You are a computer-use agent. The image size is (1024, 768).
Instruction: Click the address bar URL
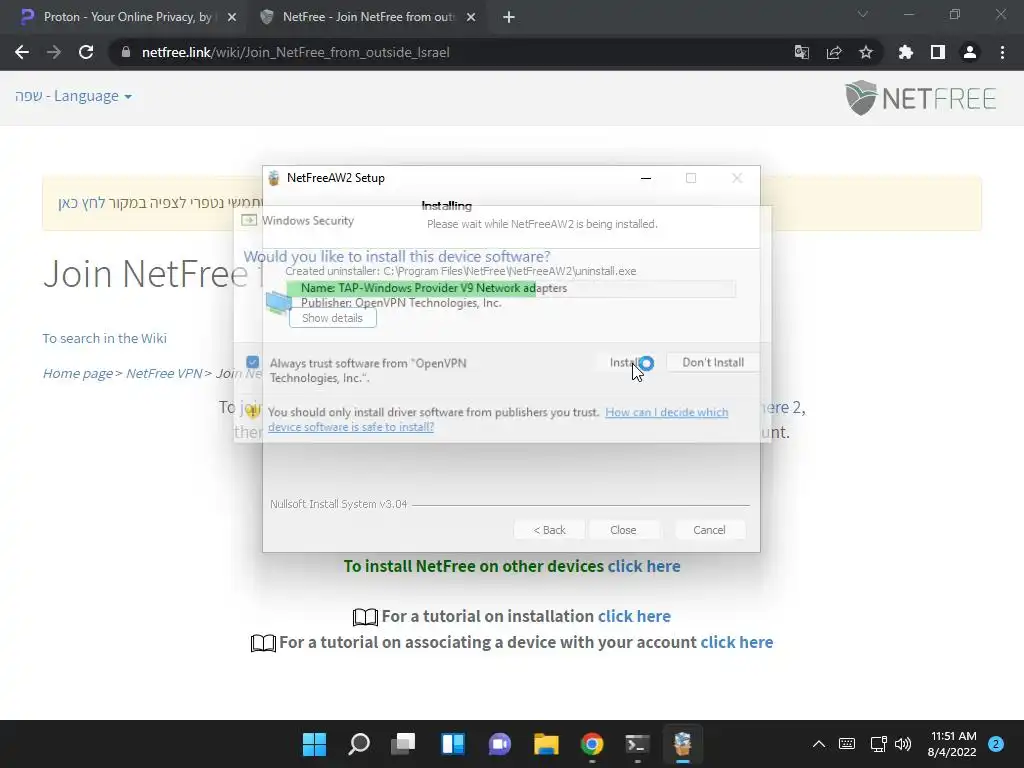[296, 52]
